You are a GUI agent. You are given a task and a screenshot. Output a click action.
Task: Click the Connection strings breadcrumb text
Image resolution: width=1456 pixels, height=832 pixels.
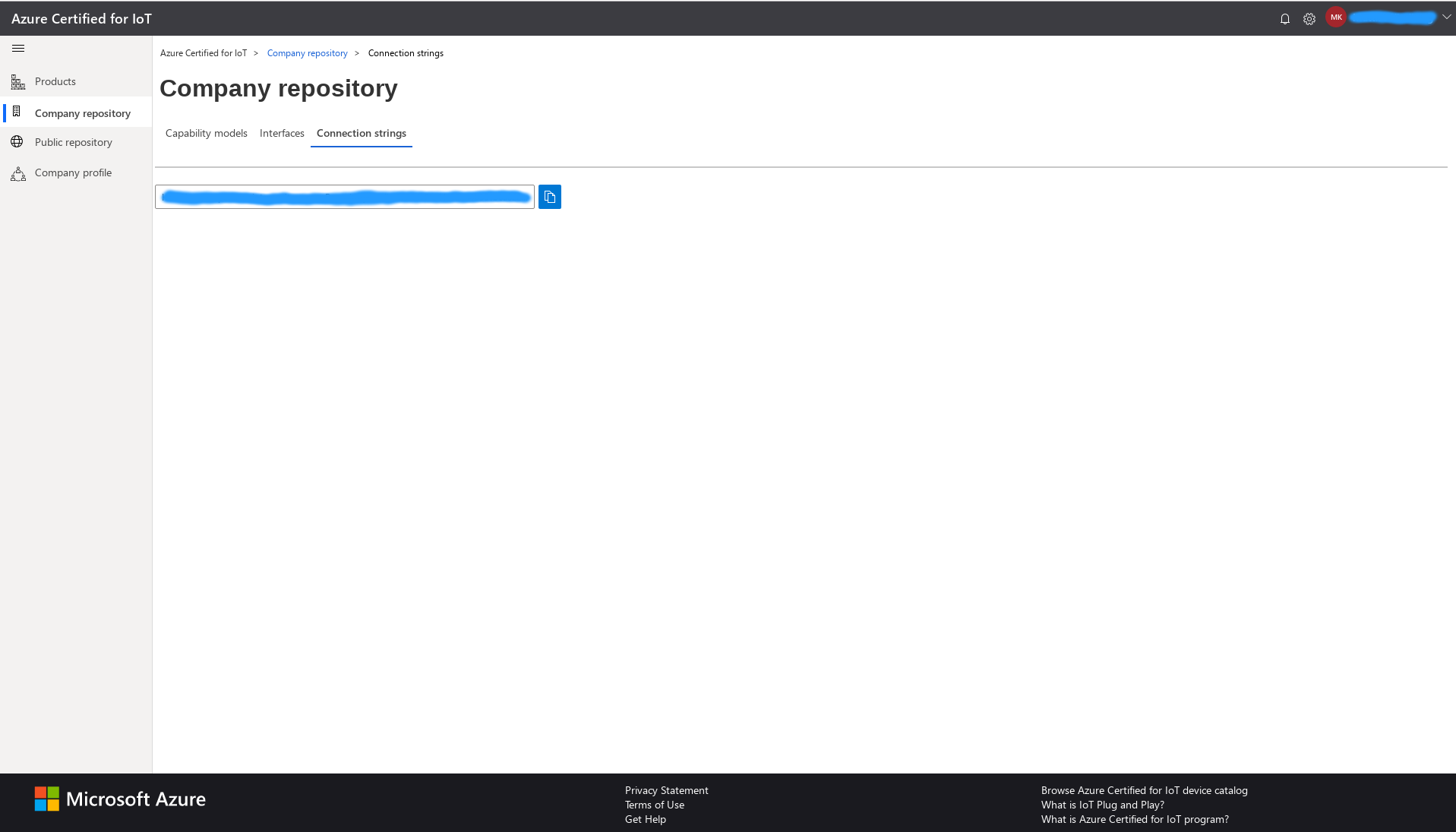coord(406,53)
